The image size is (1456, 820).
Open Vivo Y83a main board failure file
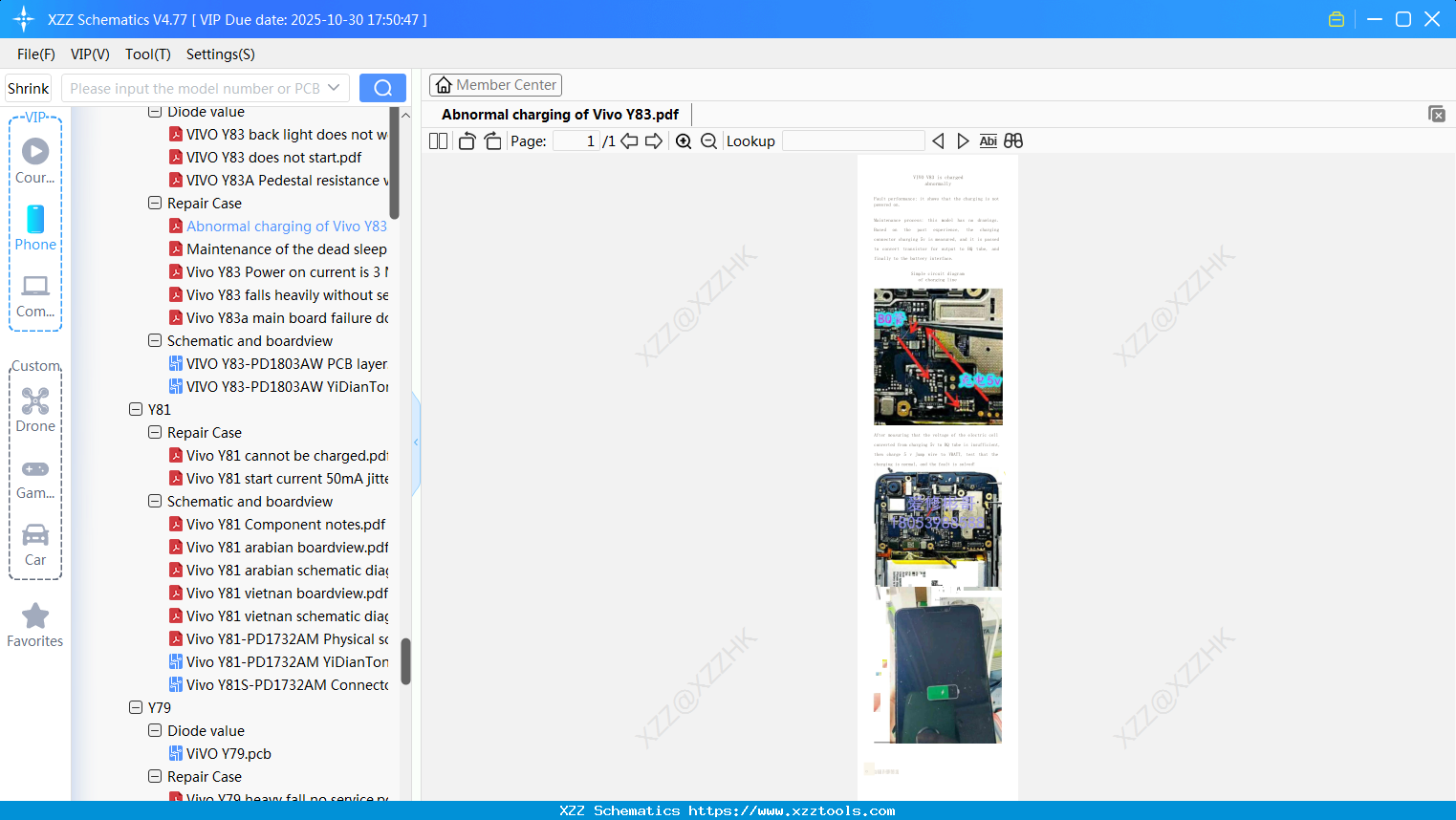tap(278, 318)
